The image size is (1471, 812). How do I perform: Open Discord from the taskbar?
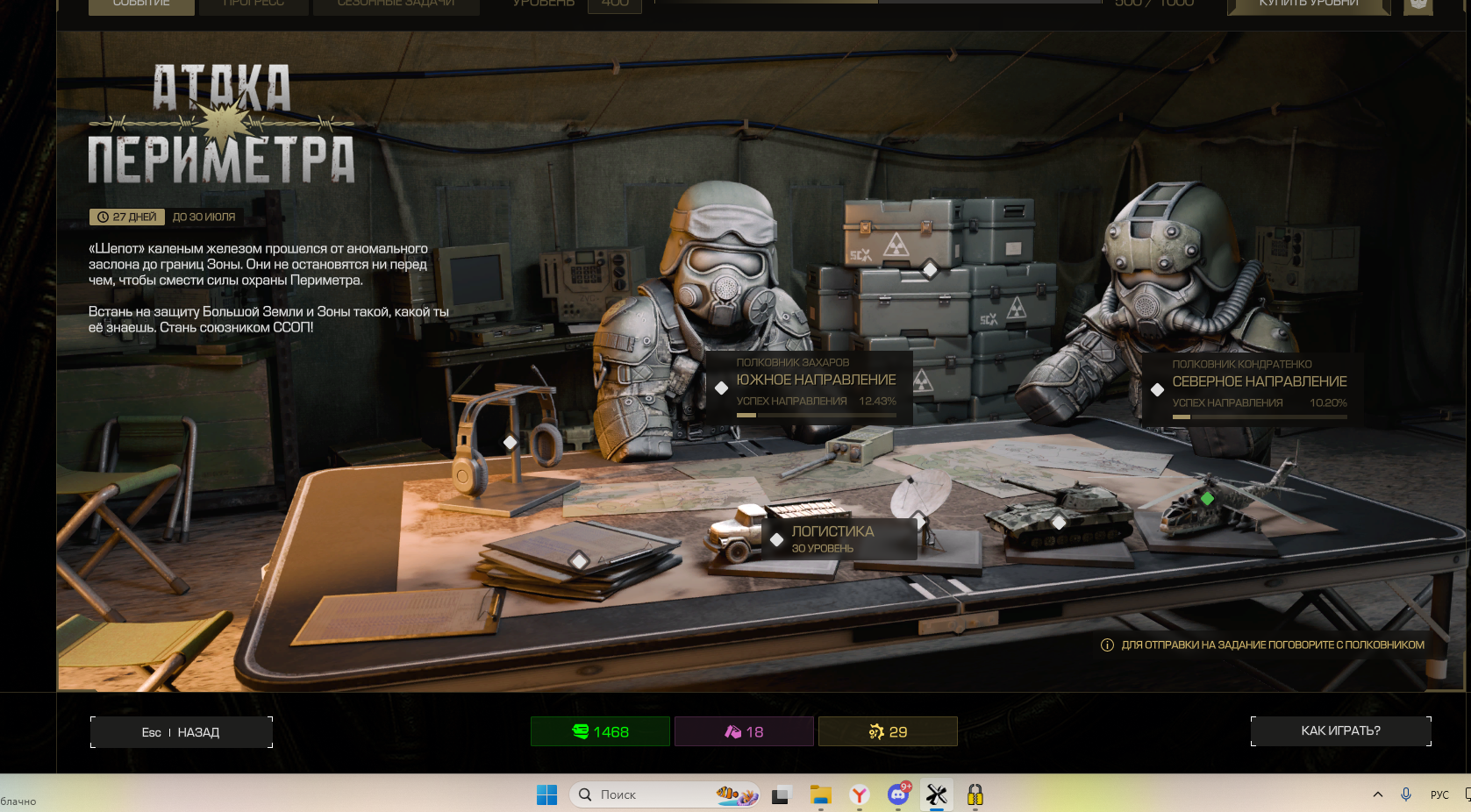pyautogui.click(x=898, y=794)
